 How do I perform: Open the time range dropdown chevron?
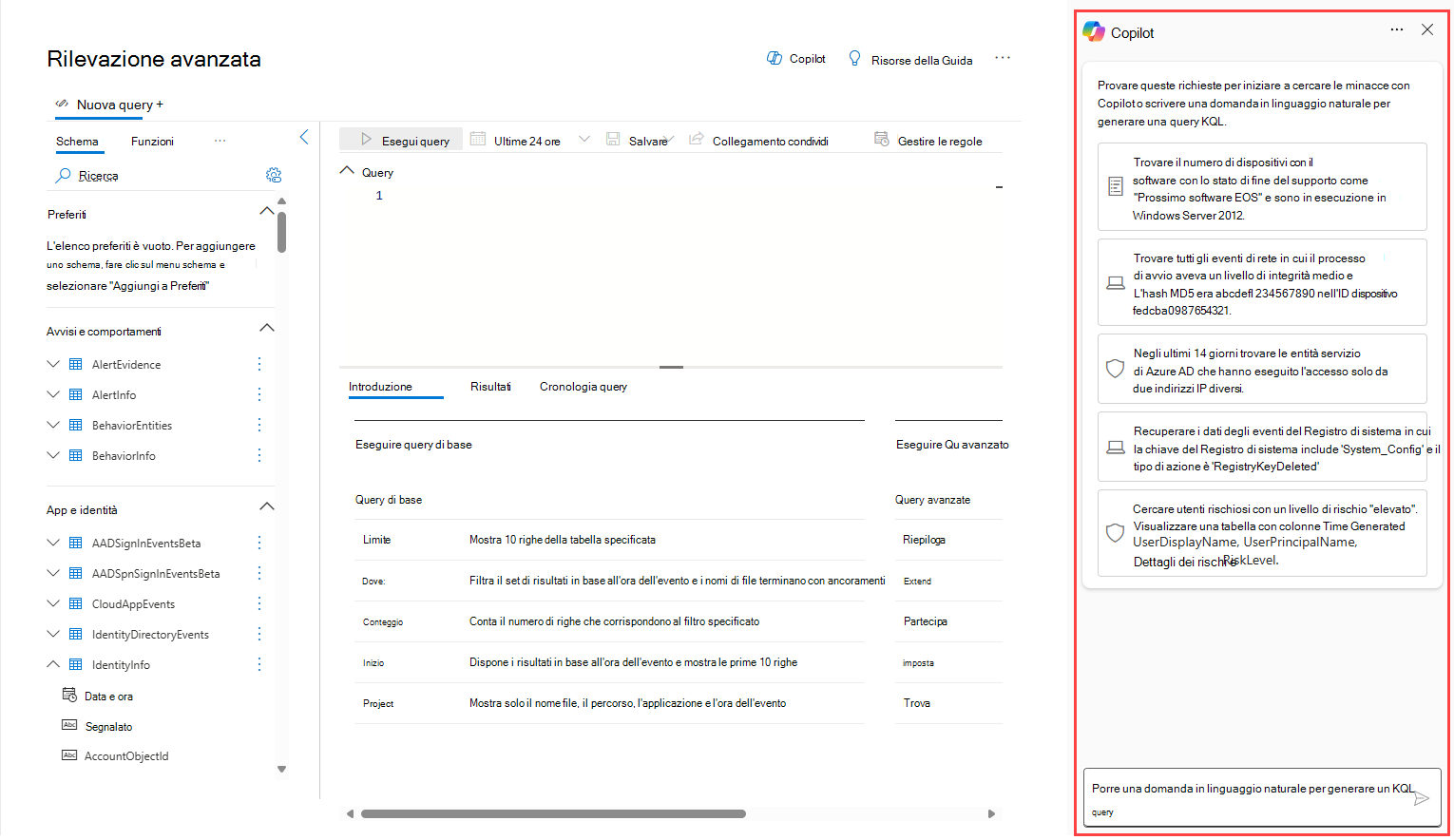(x=584, y=139)
